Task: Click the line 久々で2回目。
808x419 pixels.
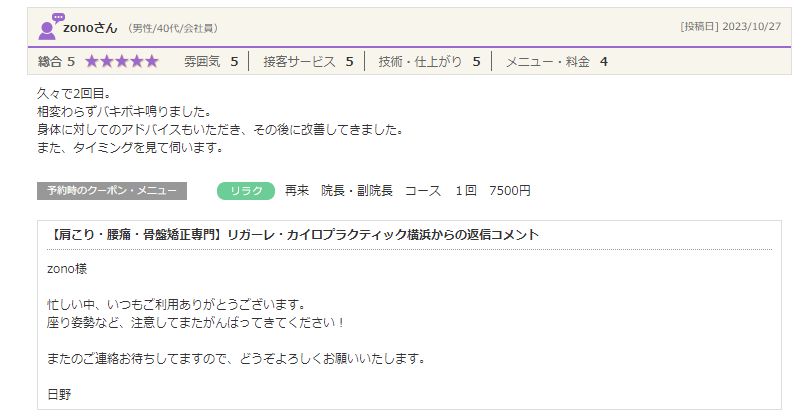Action: click(74, 93)
